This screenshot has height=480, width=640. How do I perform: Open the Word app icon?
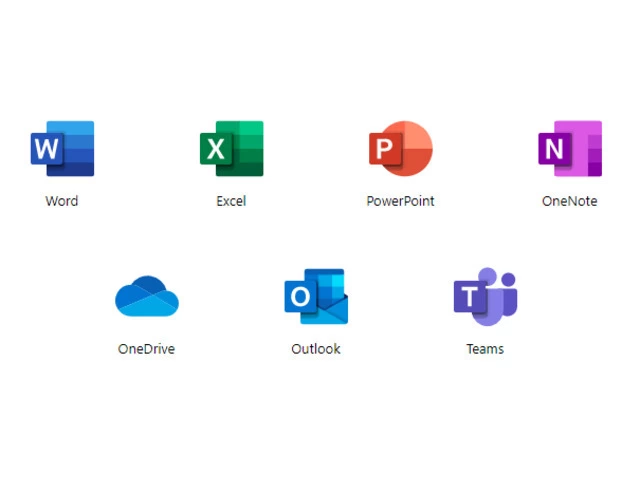(62, 149)
